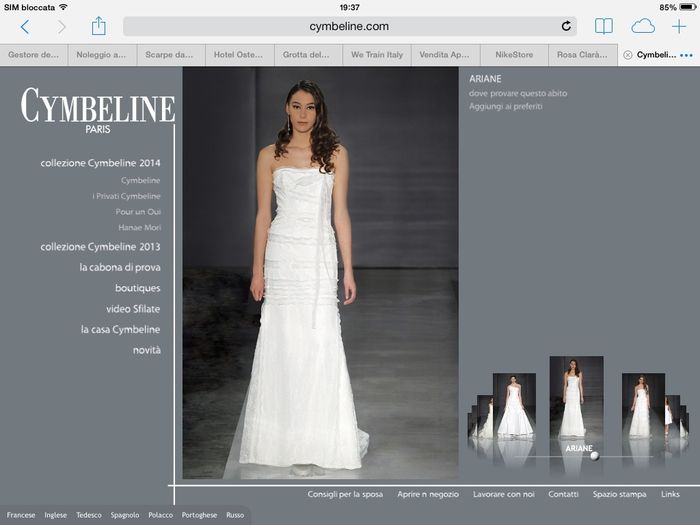Viewport: 700px width, 525px height.
Task: Open iCloud Tabs cloud icon
Action: (x=642, y=27)
